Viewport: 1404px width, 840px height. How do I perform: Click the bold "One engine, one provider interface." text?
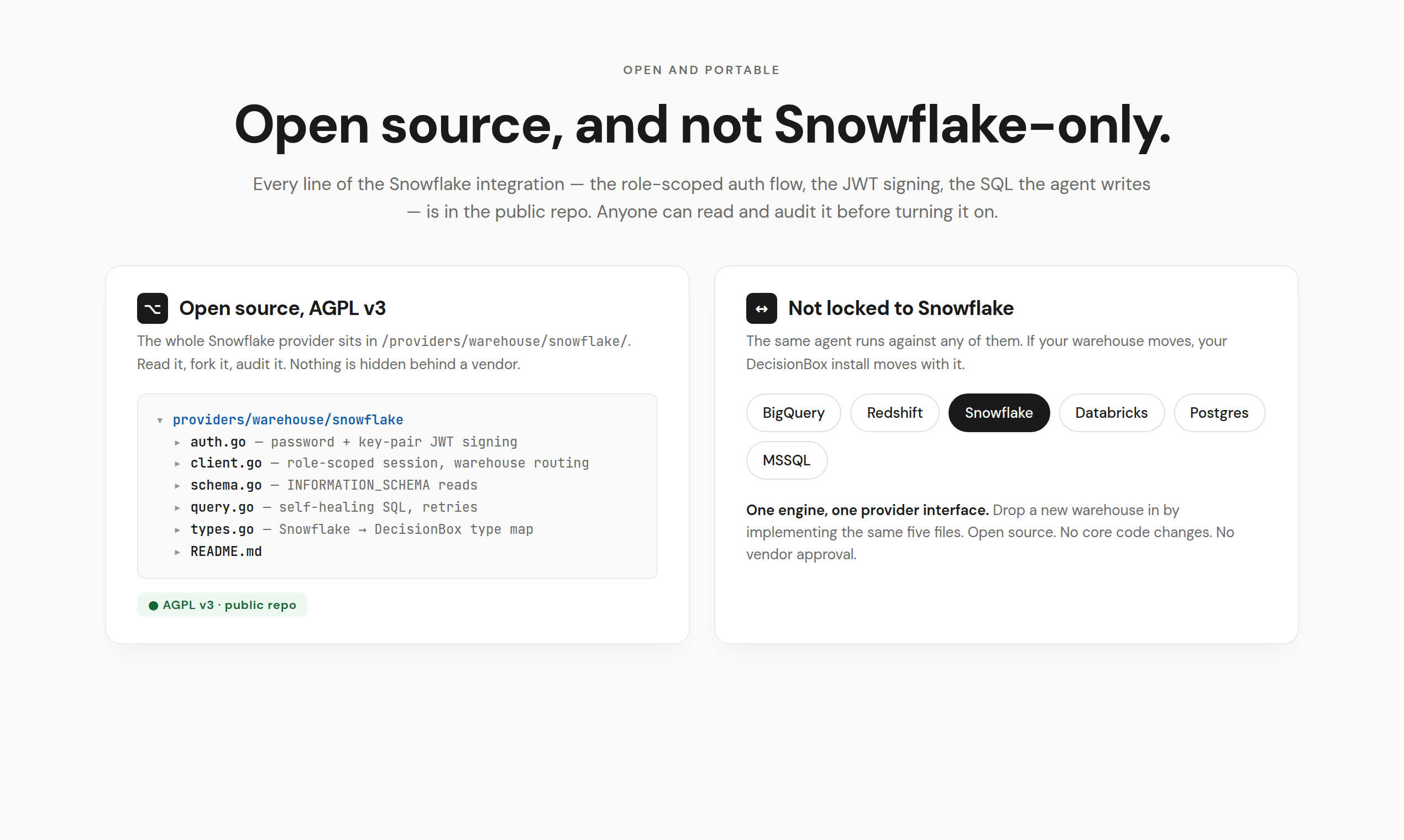(867, 510)
